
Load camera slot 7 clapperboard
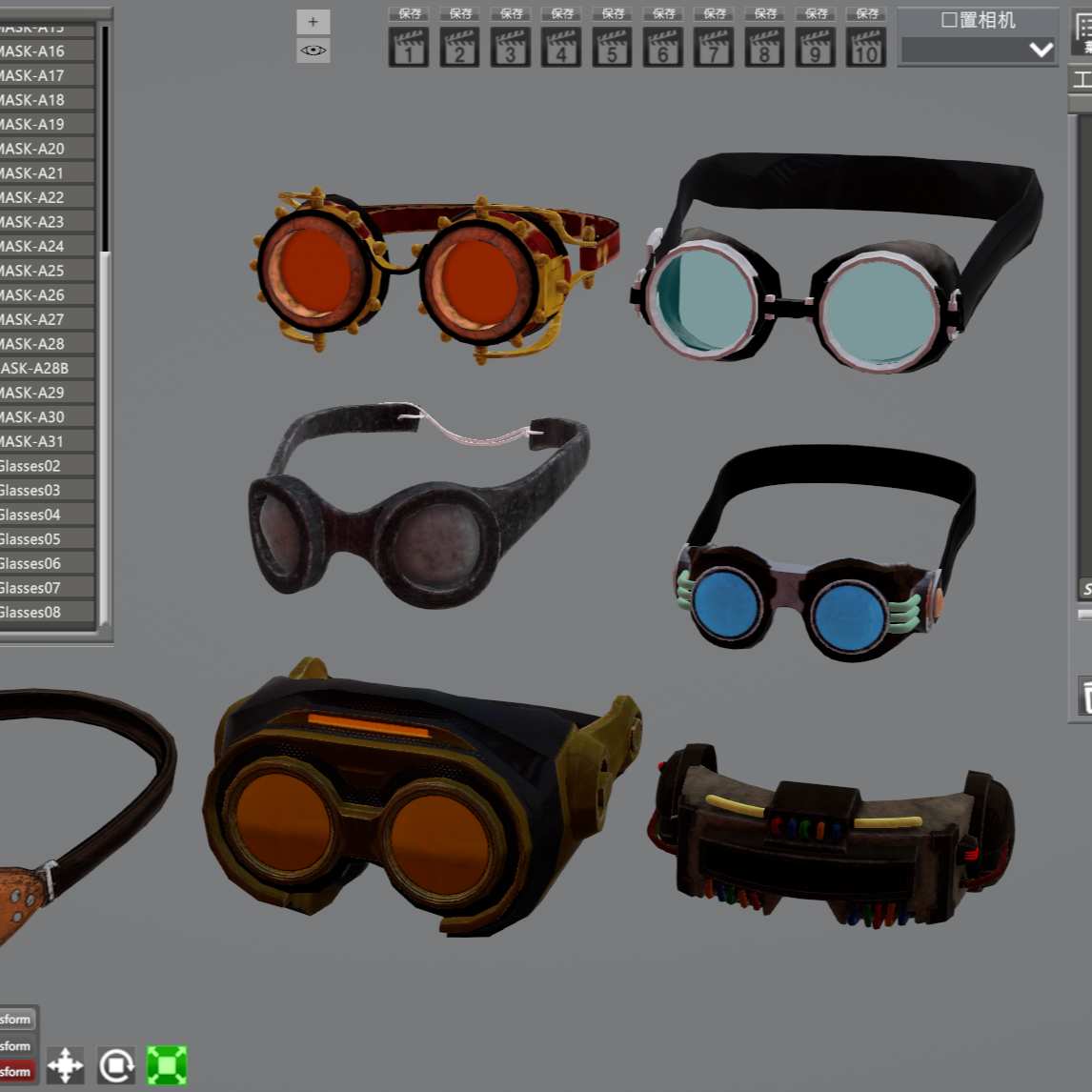click(x=713, y=48)
